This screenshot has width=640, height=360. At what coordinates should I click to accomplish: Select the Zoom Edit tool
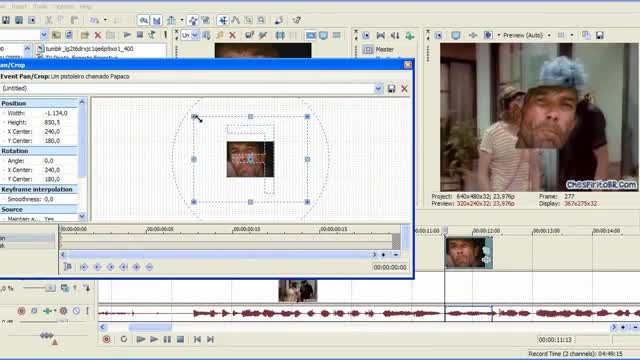pos(261,20)
